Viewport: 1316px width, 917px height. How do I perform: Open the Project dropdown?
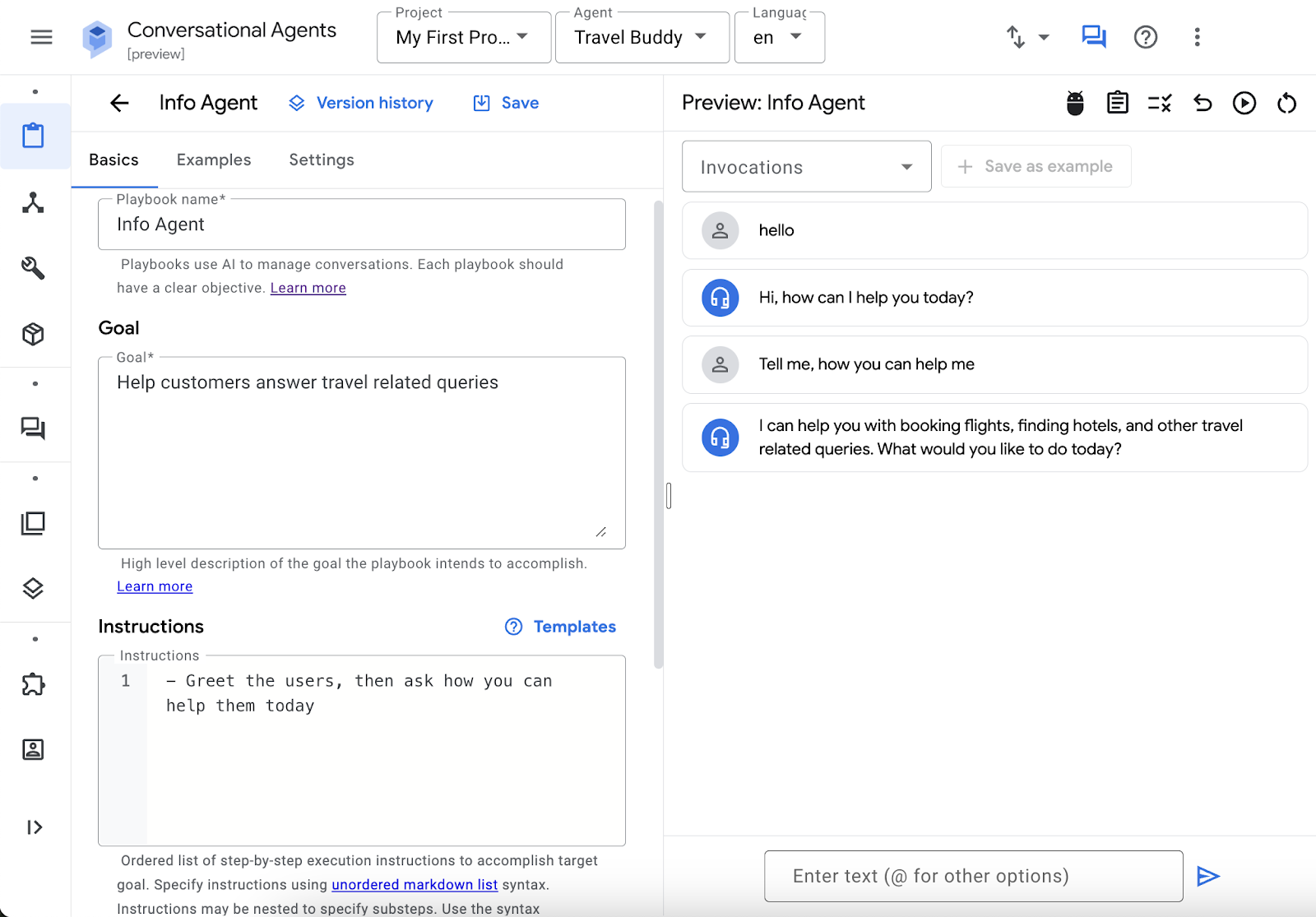463,38
